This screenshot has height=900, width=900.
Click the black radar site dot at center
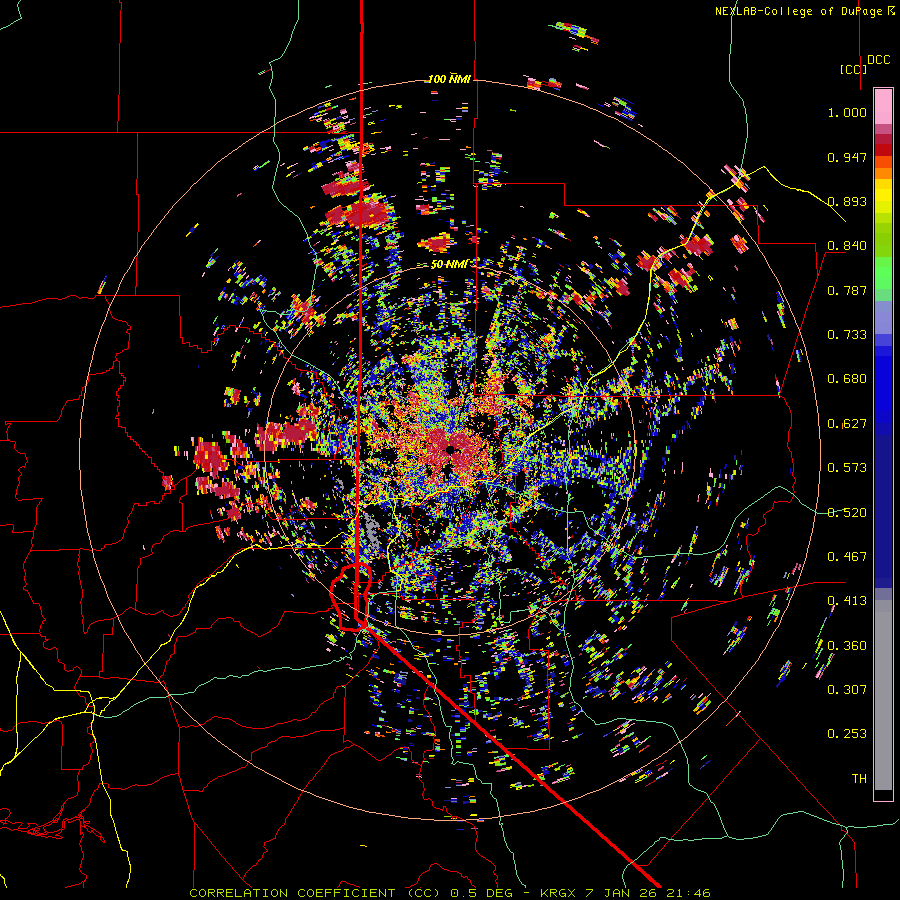(451, 449)
